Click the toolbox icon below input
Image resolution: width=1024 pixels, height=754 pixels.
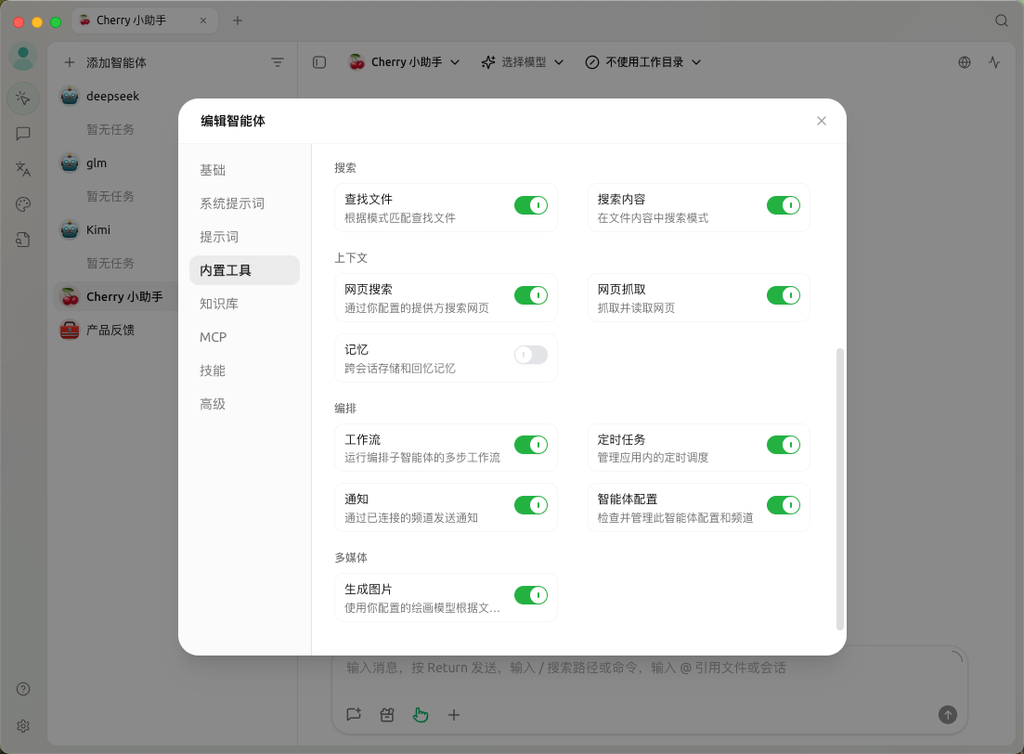[x=387, y=715]
